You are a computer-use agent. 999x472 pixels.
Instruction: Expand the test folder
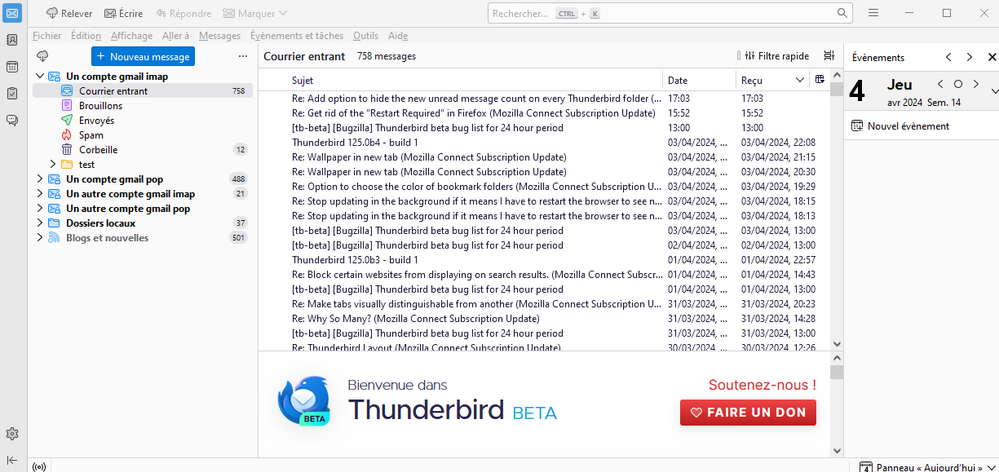pos(53,164)
